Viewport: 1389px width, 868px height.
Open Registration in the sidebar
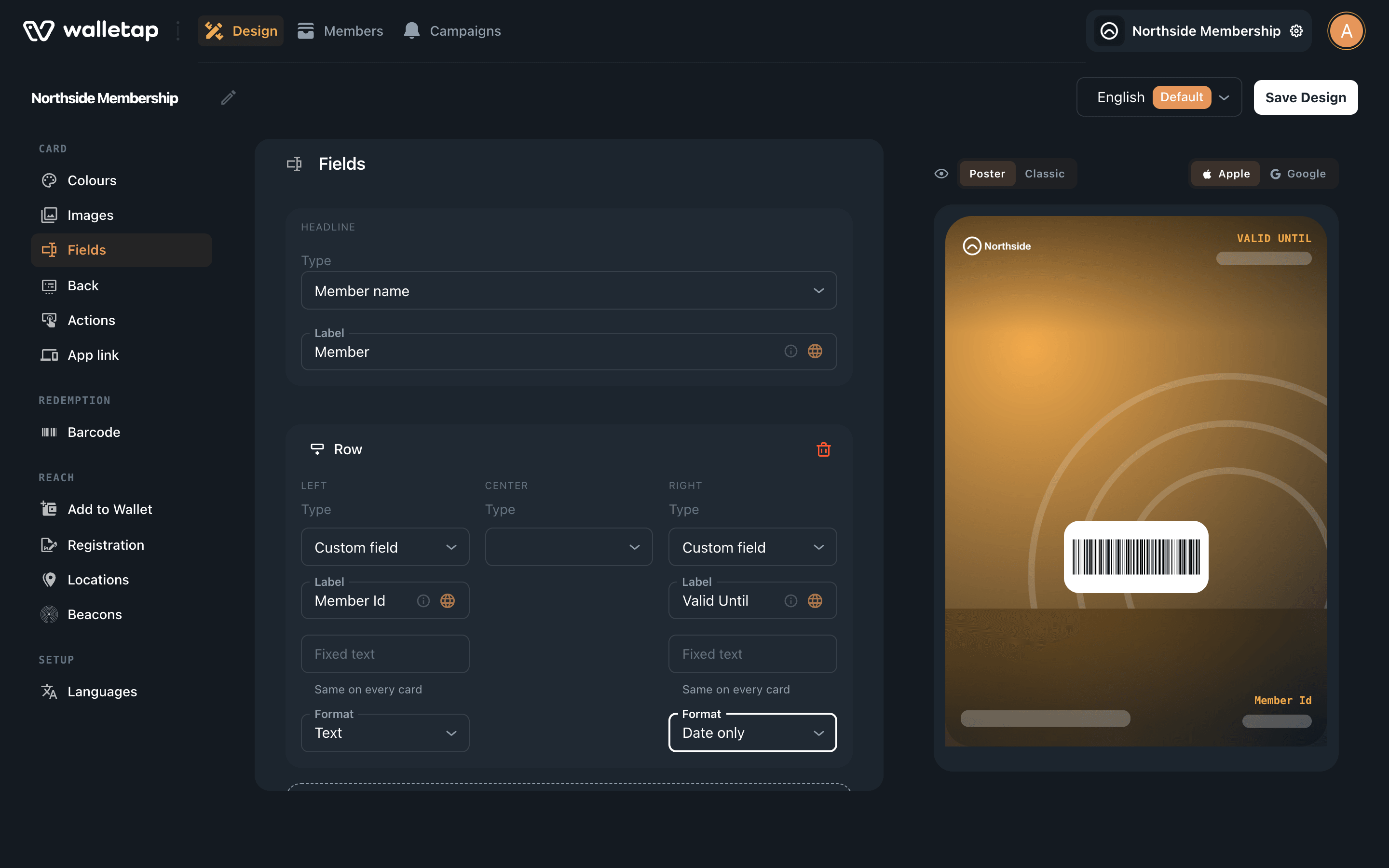121,545
